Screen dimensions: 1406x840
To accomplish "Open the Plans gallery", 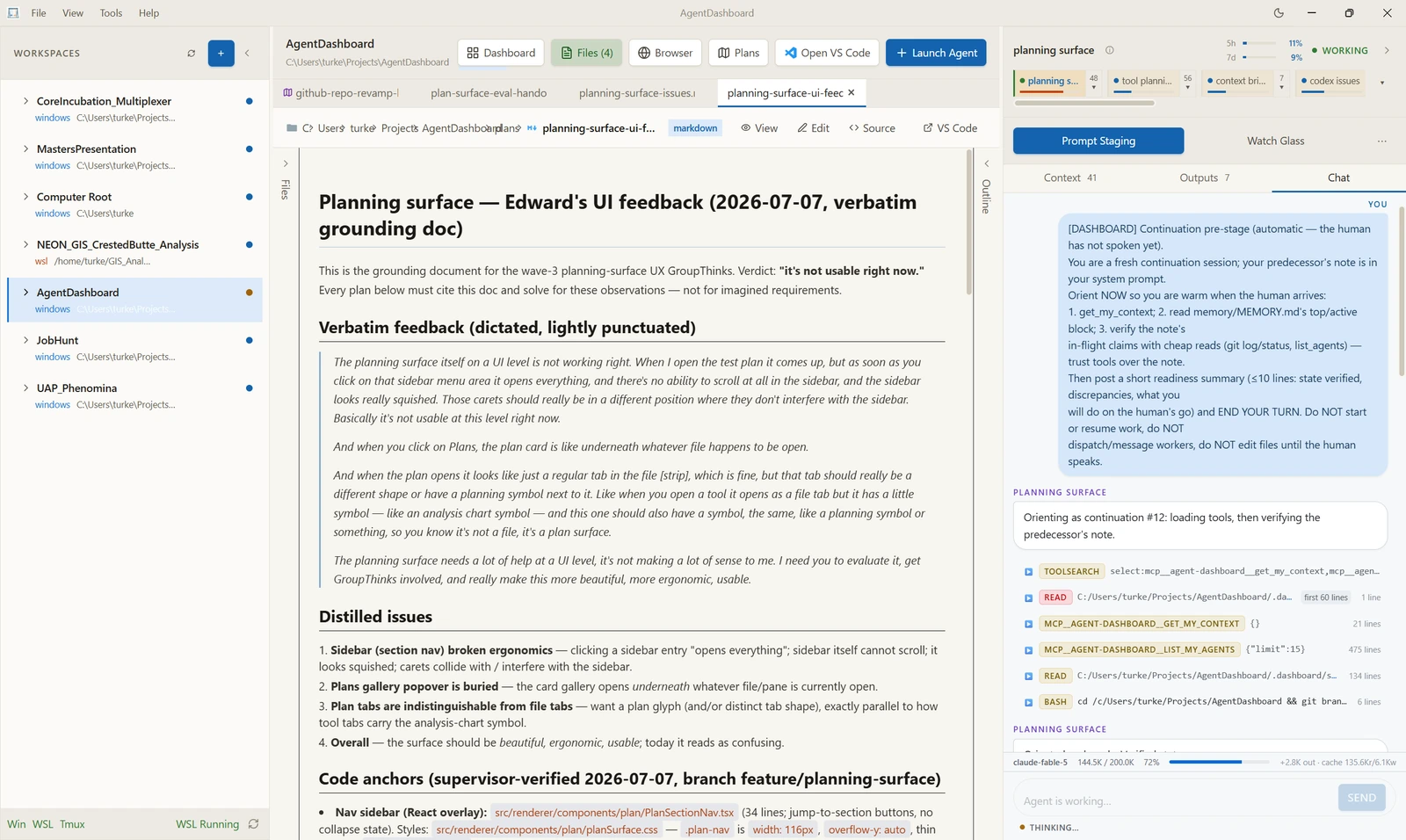I will tap(738, 53).
